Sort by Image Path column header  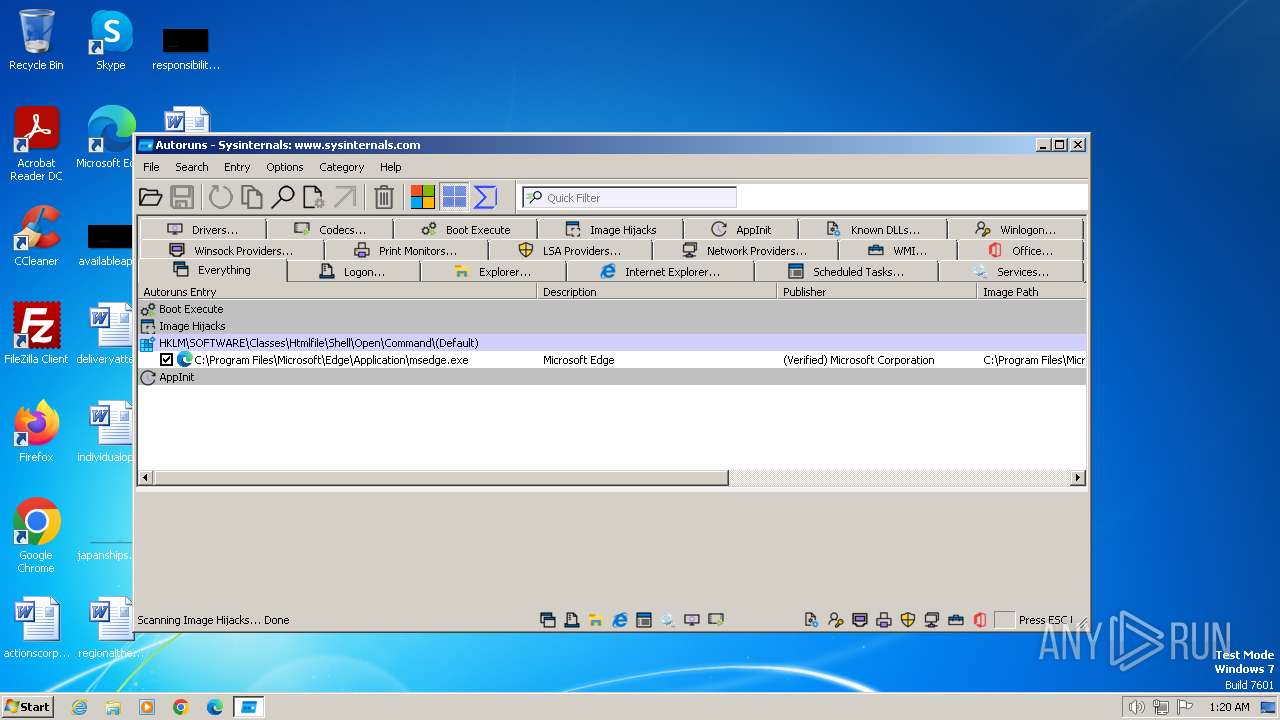point(1031,292)
